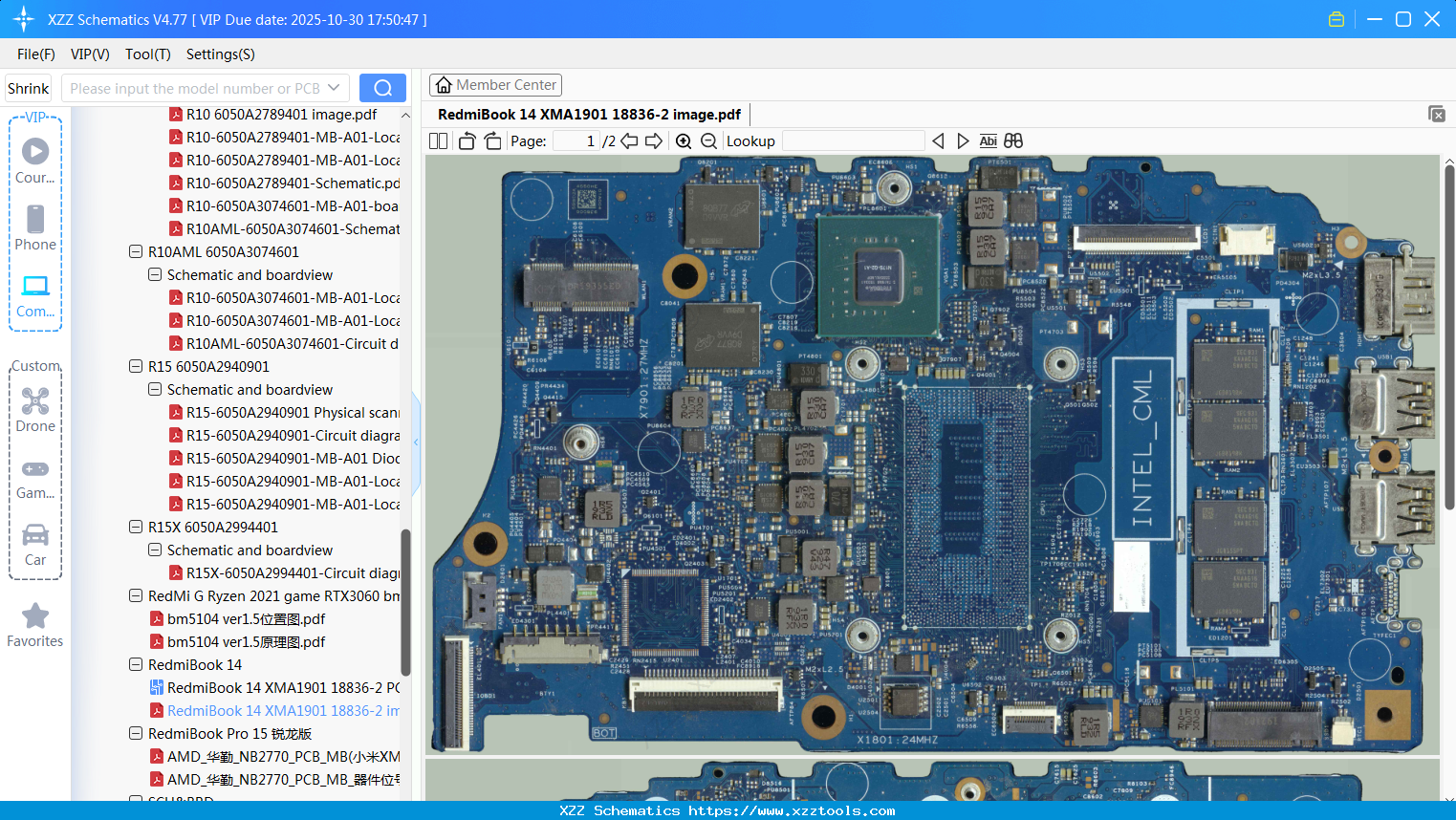Open the AMD_华勤_NB2770_PCB_MB_器件位 file
Image resolution: width=1456 pixels, height=820 pixels.
tap(275, 780)
